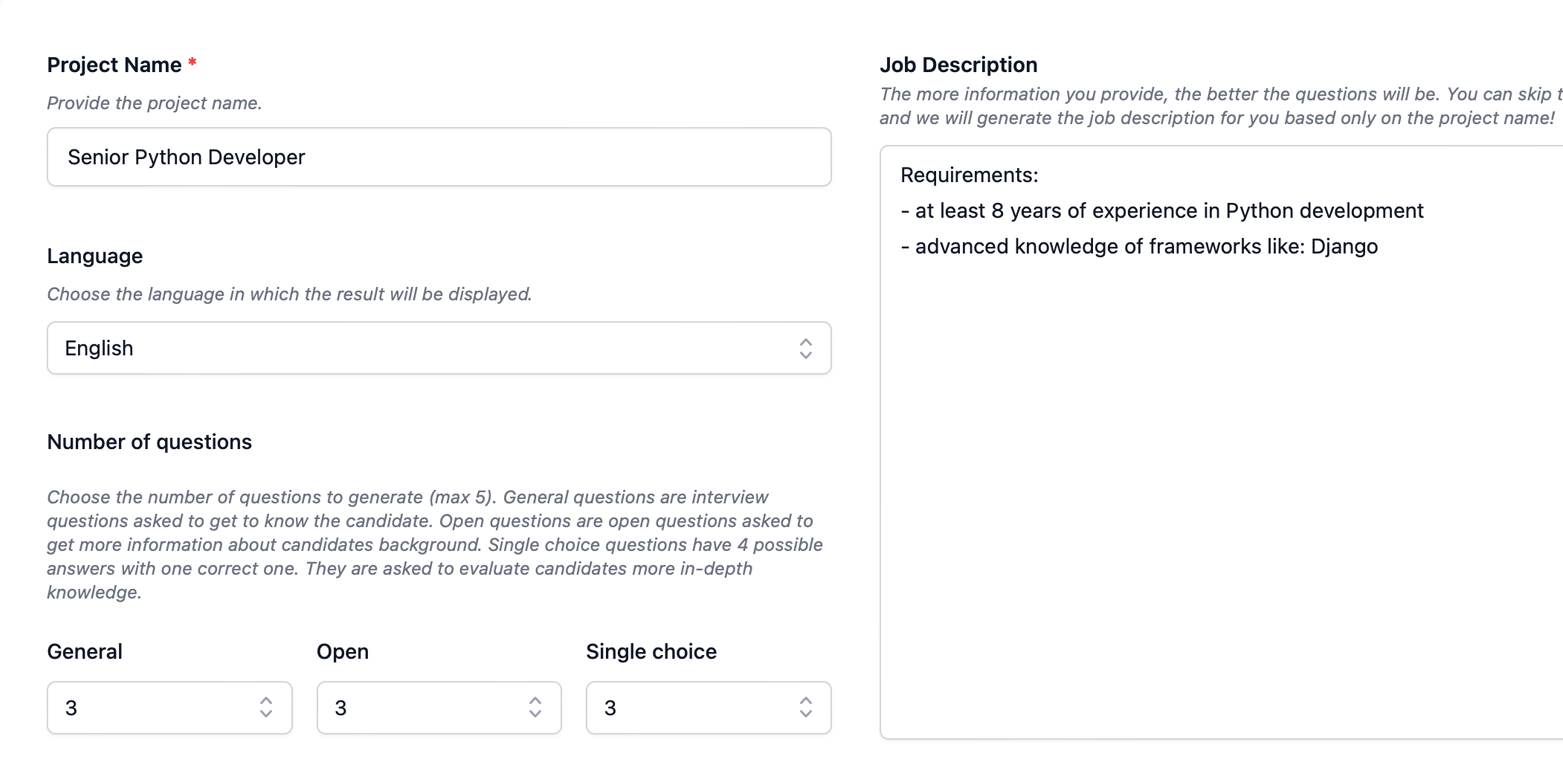Click the up arrow on Open questions
This screenshot has width=1563, height=763.
click(535, 701)
